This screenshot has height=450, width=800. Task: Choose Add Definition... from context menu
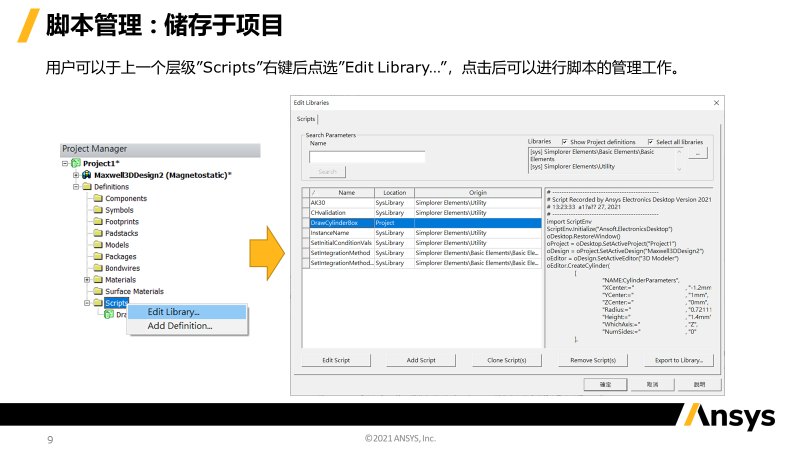click(187, 326)
